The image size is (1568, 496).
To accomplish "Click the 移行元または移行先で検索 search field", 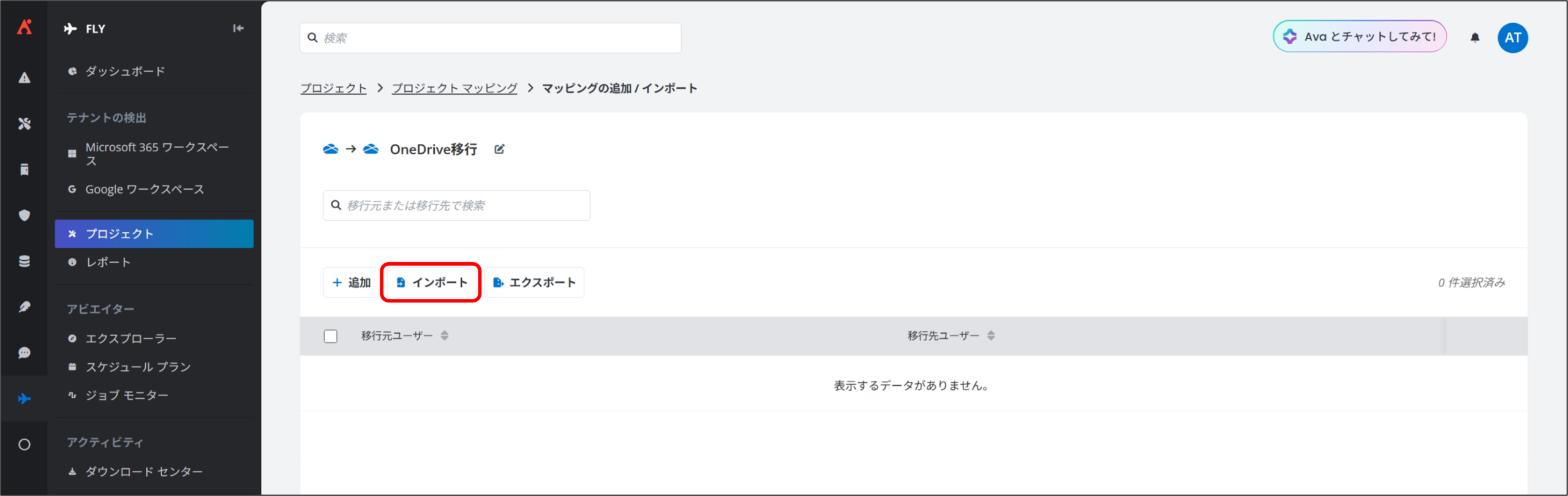I will [456, 206].
